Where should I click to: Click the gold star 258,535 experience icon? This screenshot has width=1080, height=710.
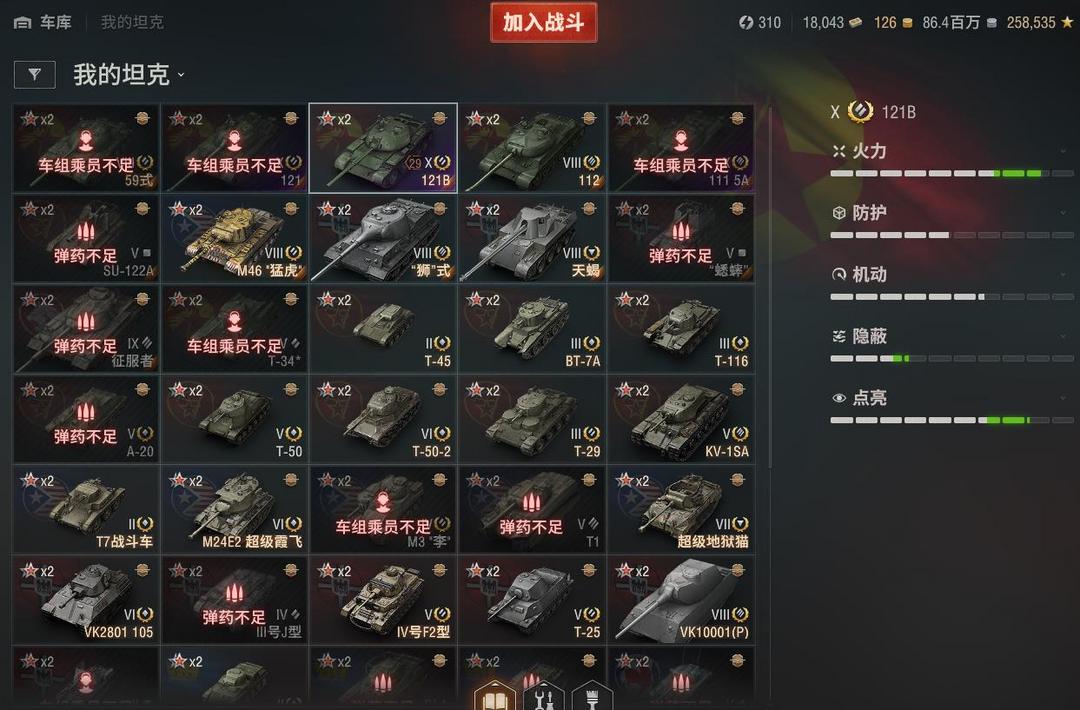(x=1067, y=23)
